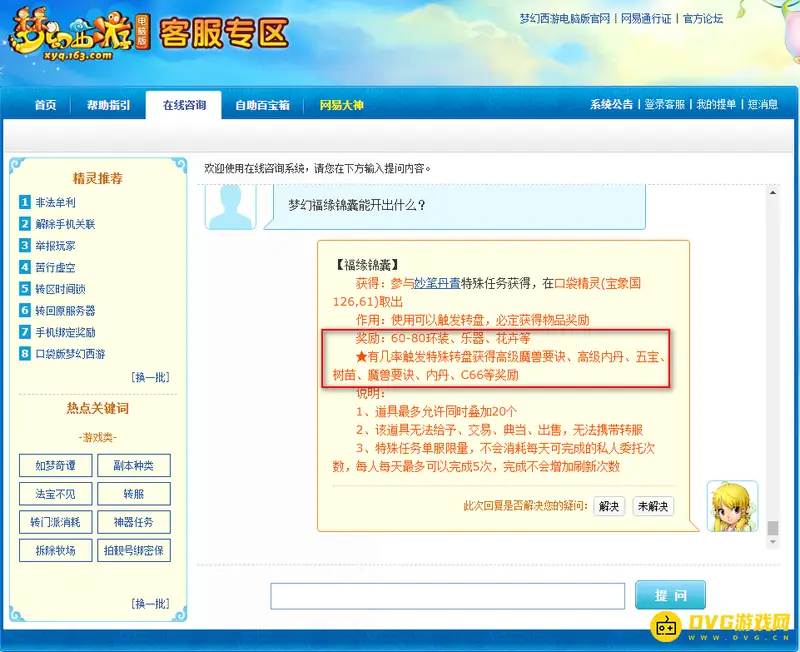Click number 4 badge beside 苦行虚空
800x652 pixels.
point(25,267)
